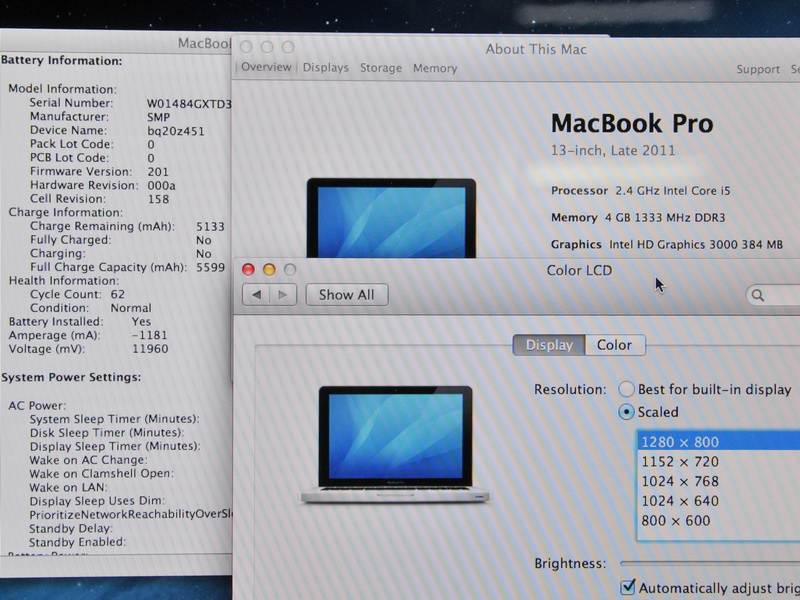Click the Processor 2.4 GHz Intel Core i5 line
800x600 pixels.
[640, 191]
